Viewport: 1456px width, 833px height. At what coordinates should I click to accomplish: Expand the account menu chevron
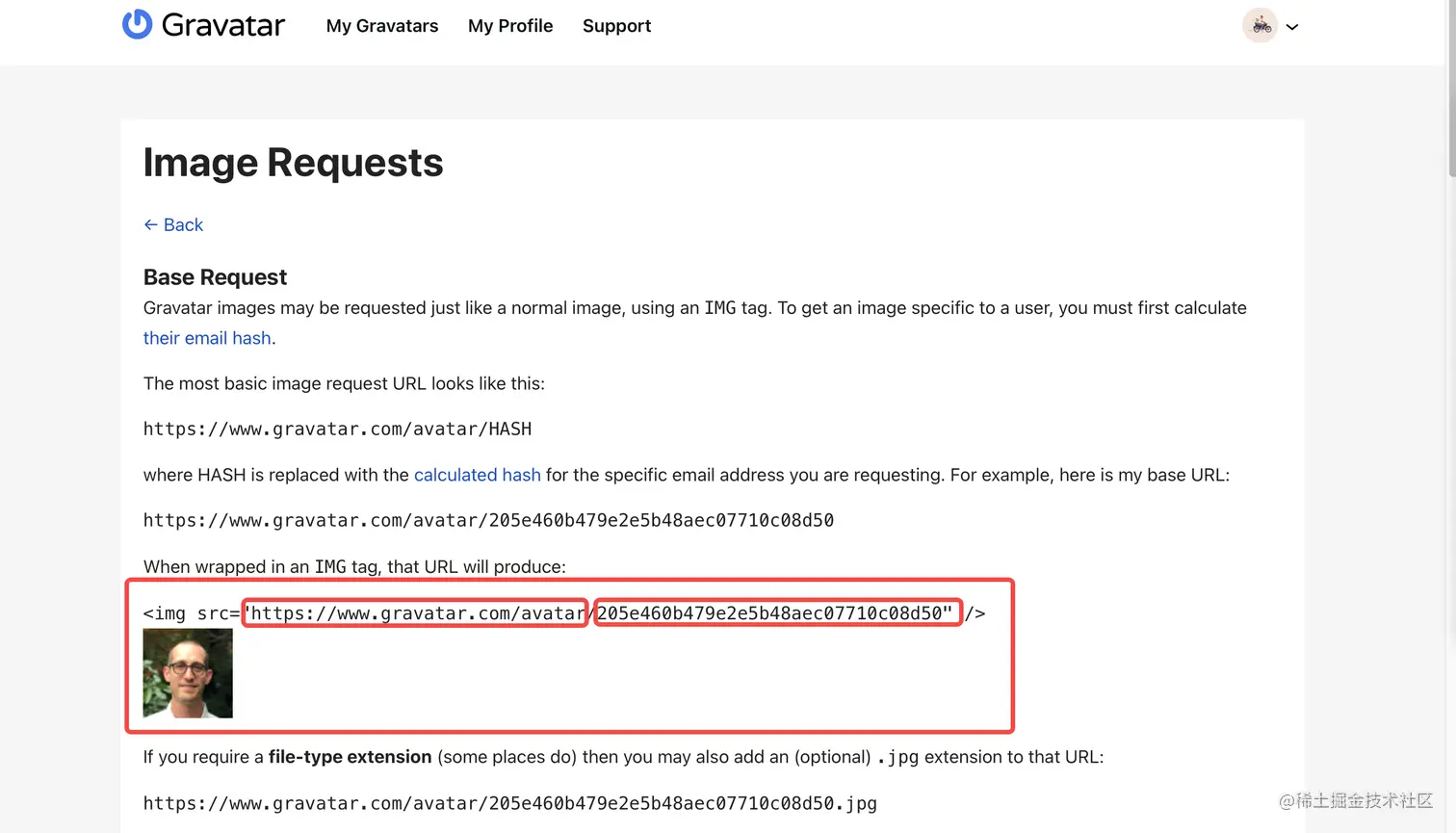(1292, 27)
